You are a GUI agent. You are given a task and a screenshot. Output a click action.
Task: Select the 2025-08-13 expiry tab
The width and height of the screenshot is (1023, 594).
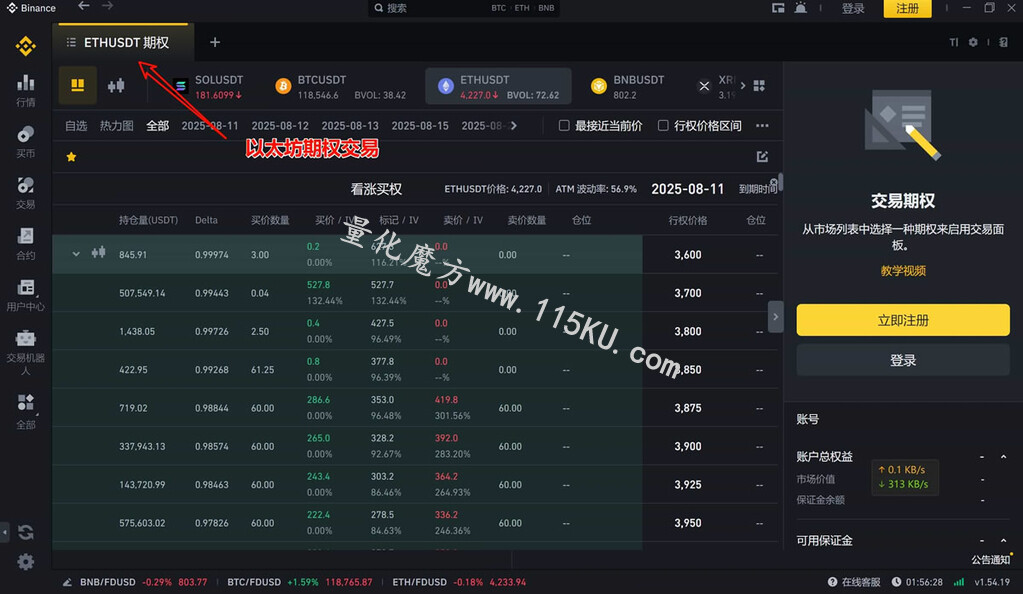(350, 125)
